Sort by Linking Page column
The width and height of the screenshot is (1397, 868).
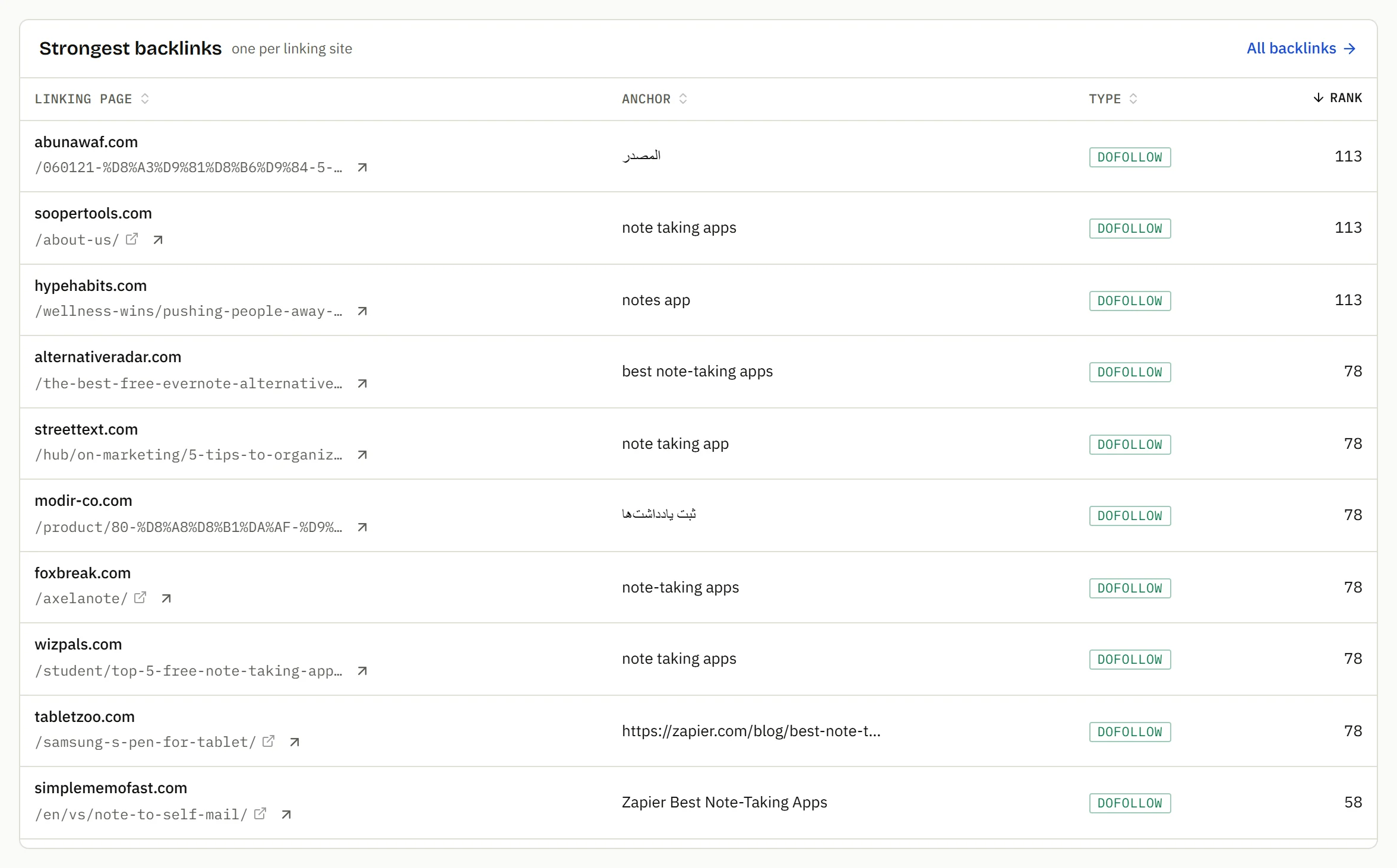click(x=92, y=99)
